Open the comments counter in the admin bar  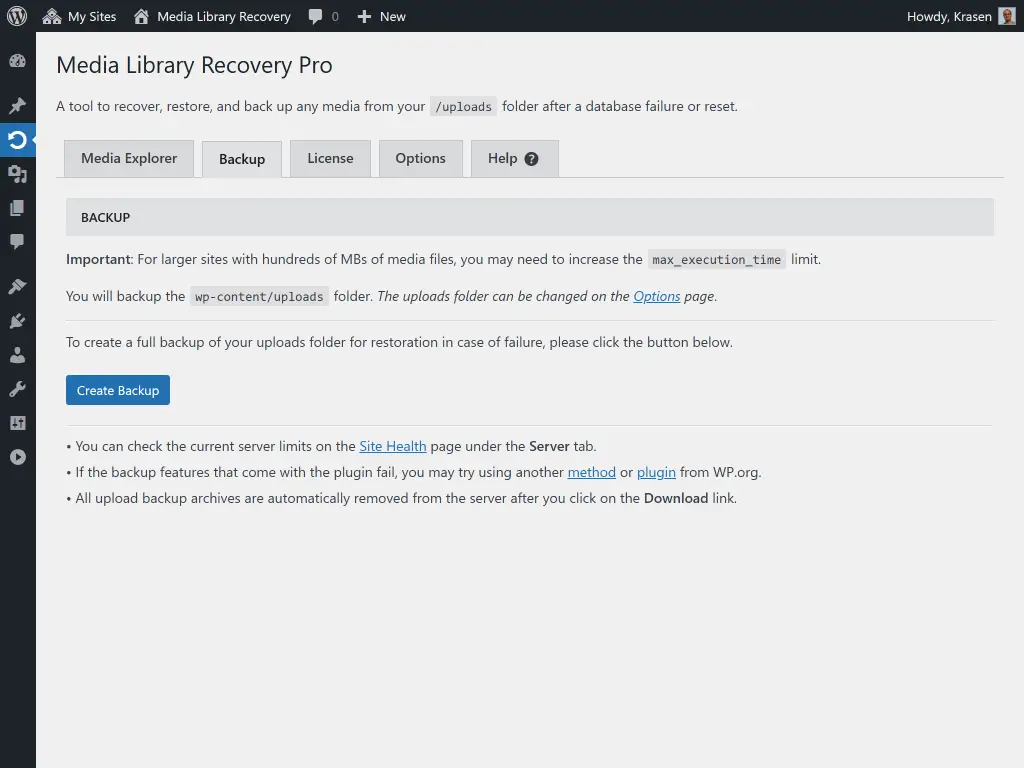coord(322,16)
